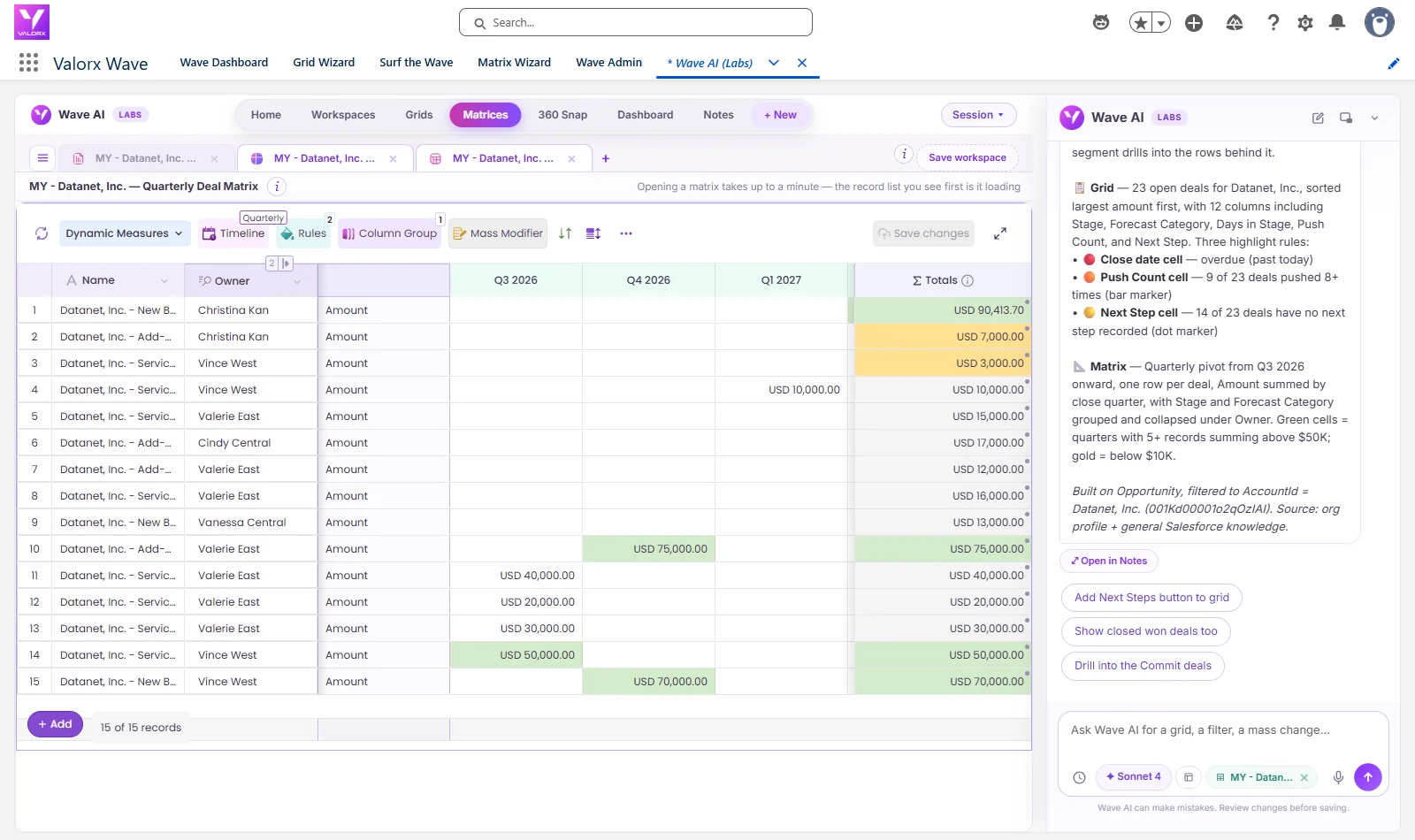The image size is (1415, 840).
Task: Click the matrix title info icon
Action: pos(277,187)
